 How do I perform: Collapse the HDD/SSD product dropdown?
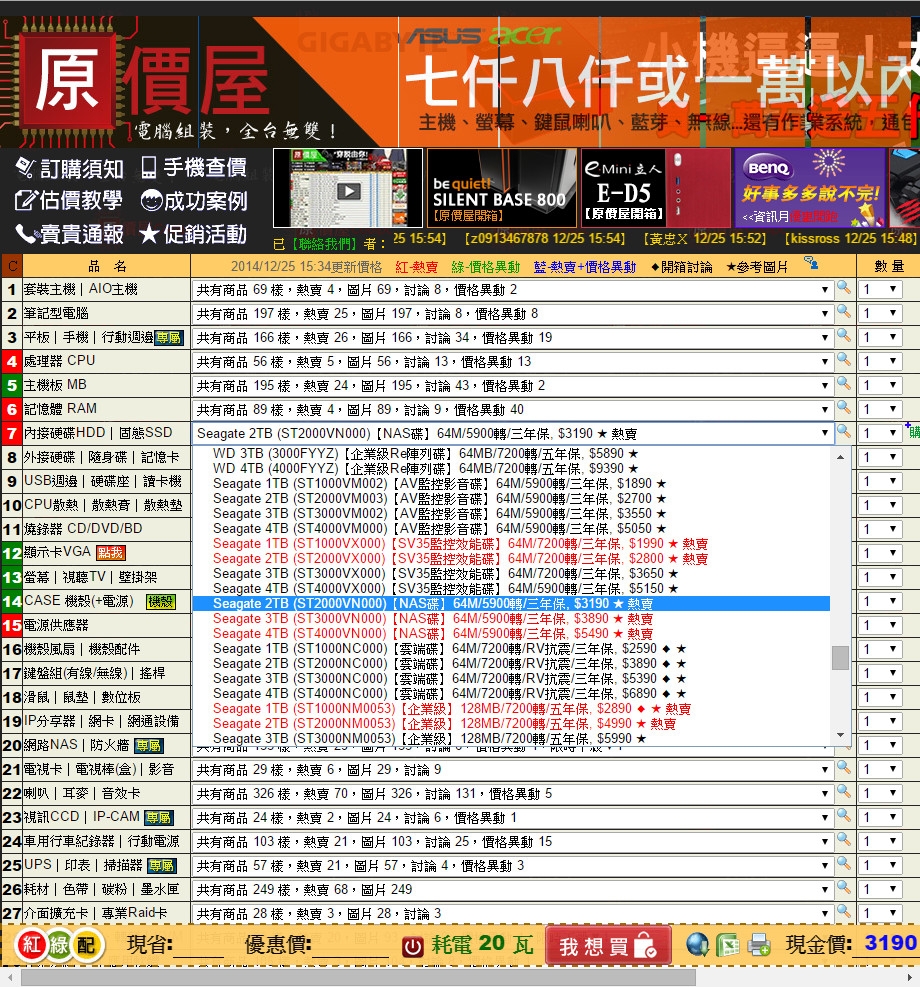click(x=513, y=433)
